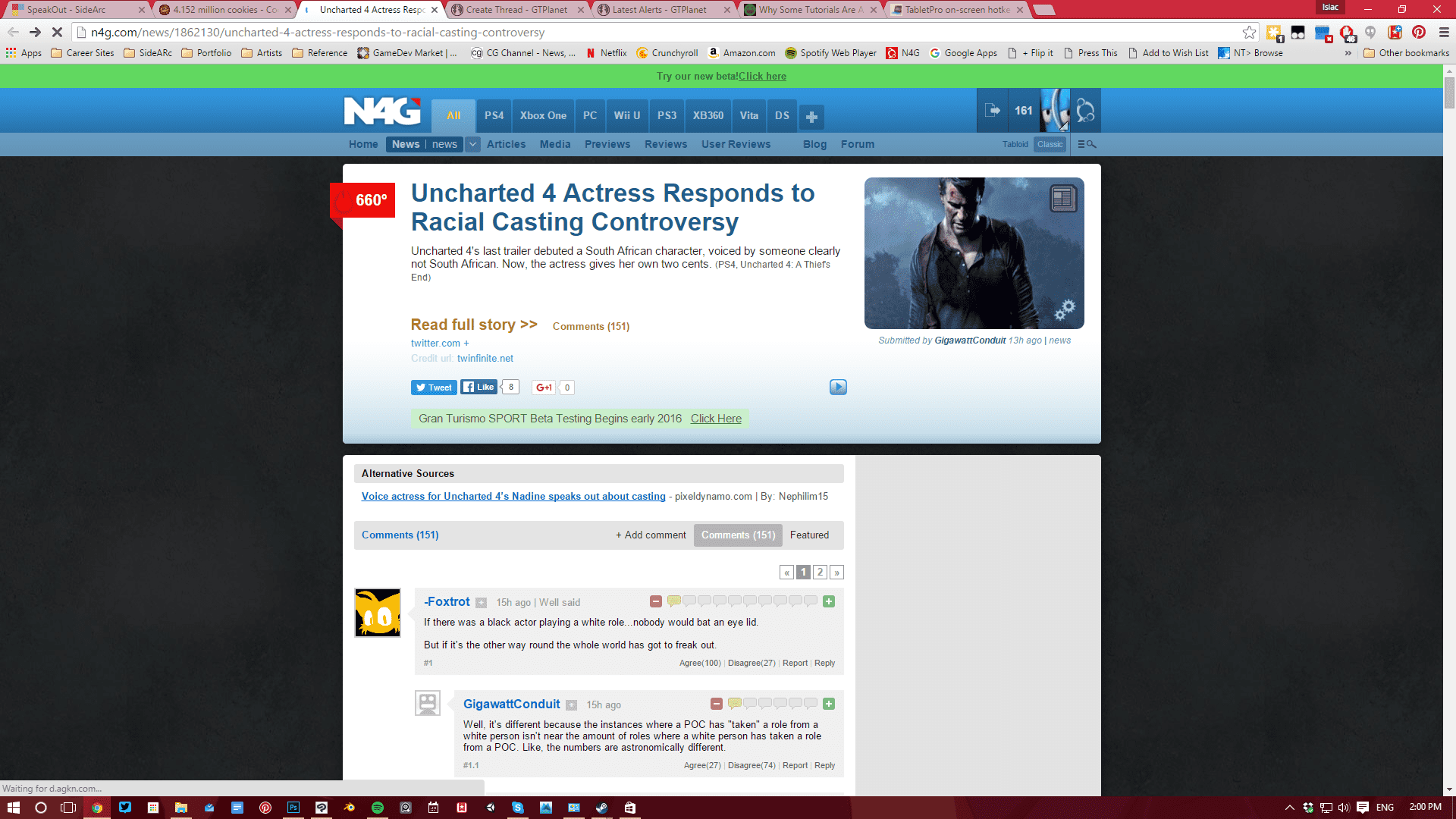
Task: Click the Uncharted 4 story image
Action: (x=974, y=253)
